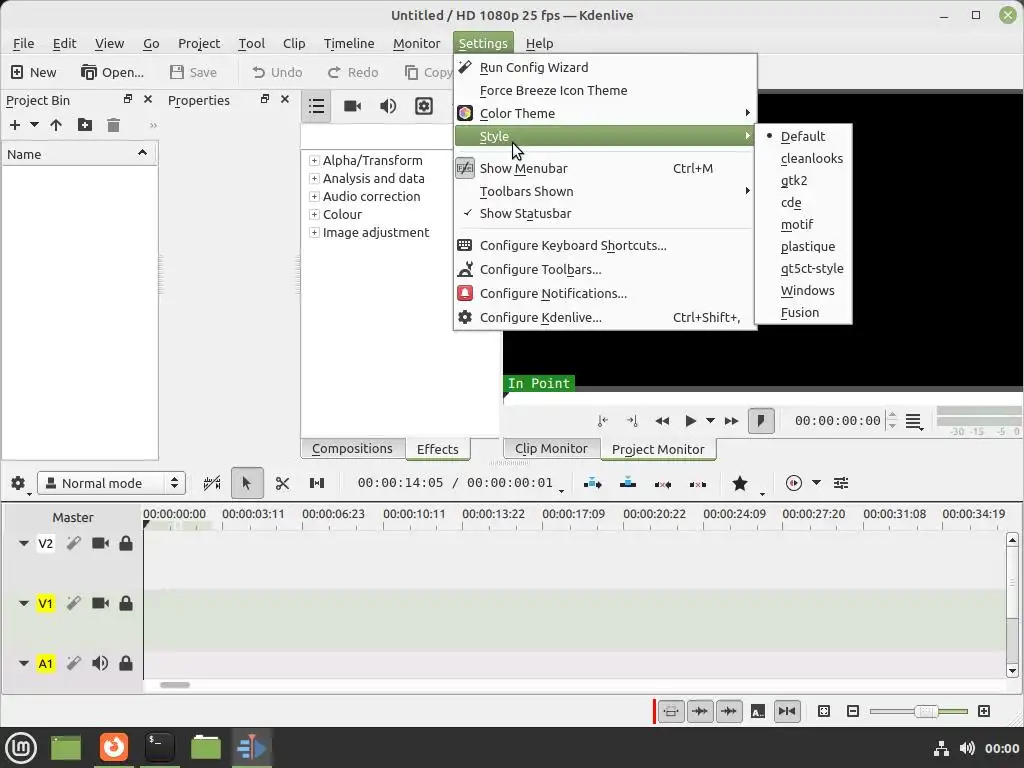Show custom effects icon in effects panel

point(424,106)
